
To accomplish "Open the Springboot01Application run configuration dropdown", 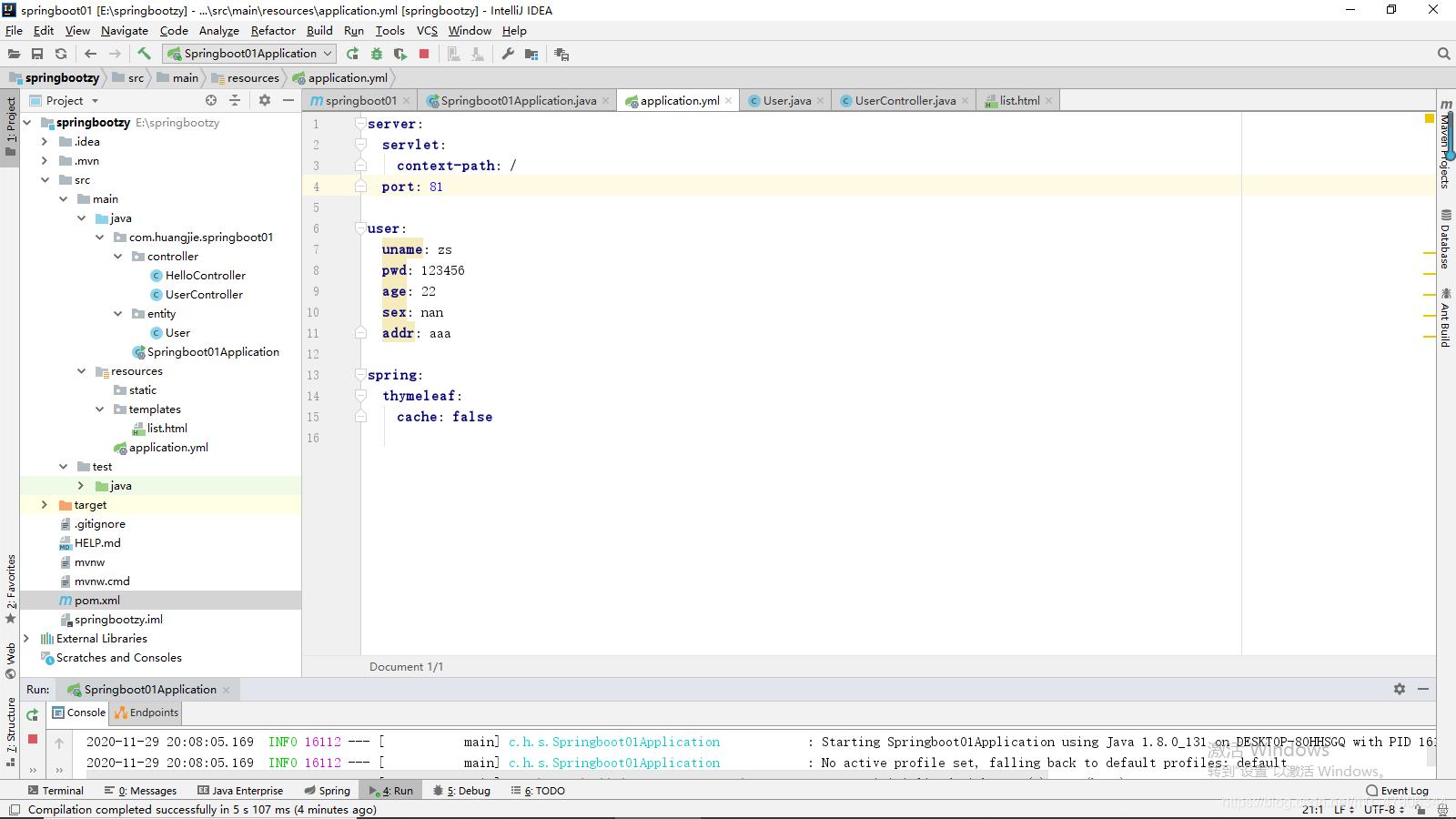I will pyautogui.click(x=249, y=54).
